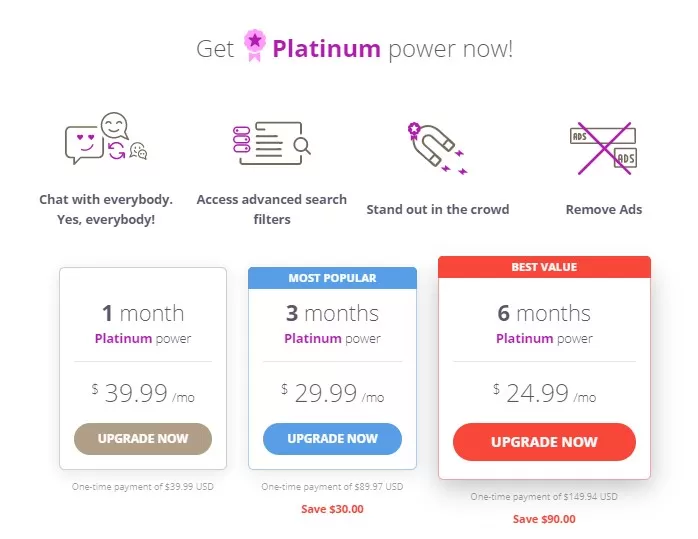The image size is (698, 539).
Task: Hit the red 6 months Upgrade Now button
Action: (x=544, y=442)
